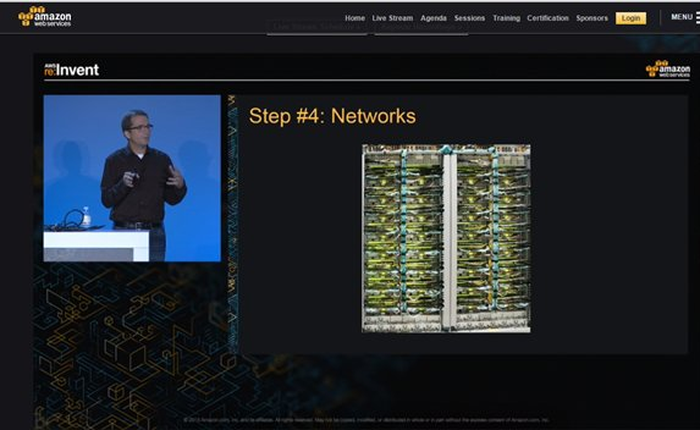View the Sponsors page
The width and height of the screenshot is (700, 430).
[592, 18]
